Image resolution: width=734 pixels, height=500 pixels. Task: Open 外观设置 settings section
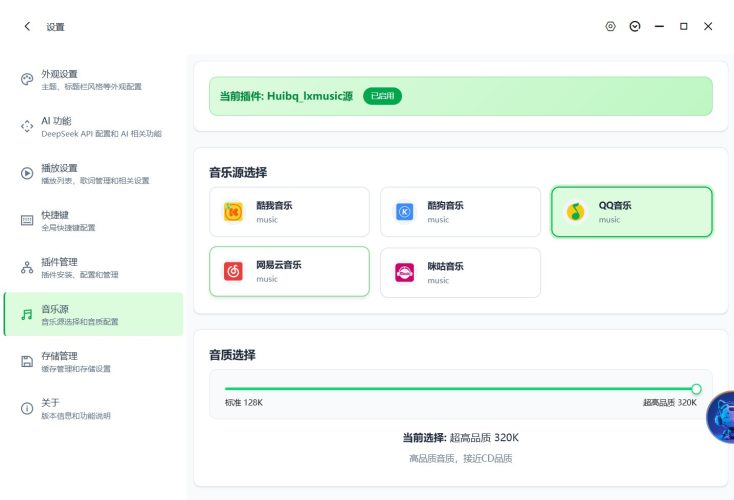(x=93, y=79)
